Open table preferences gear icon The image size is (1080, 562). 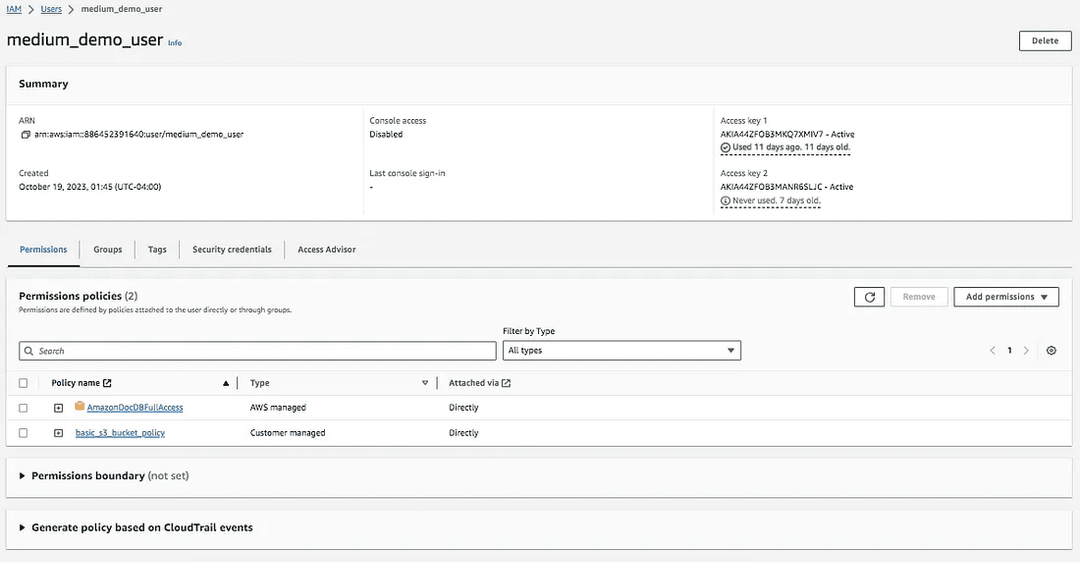point(1051,351)
